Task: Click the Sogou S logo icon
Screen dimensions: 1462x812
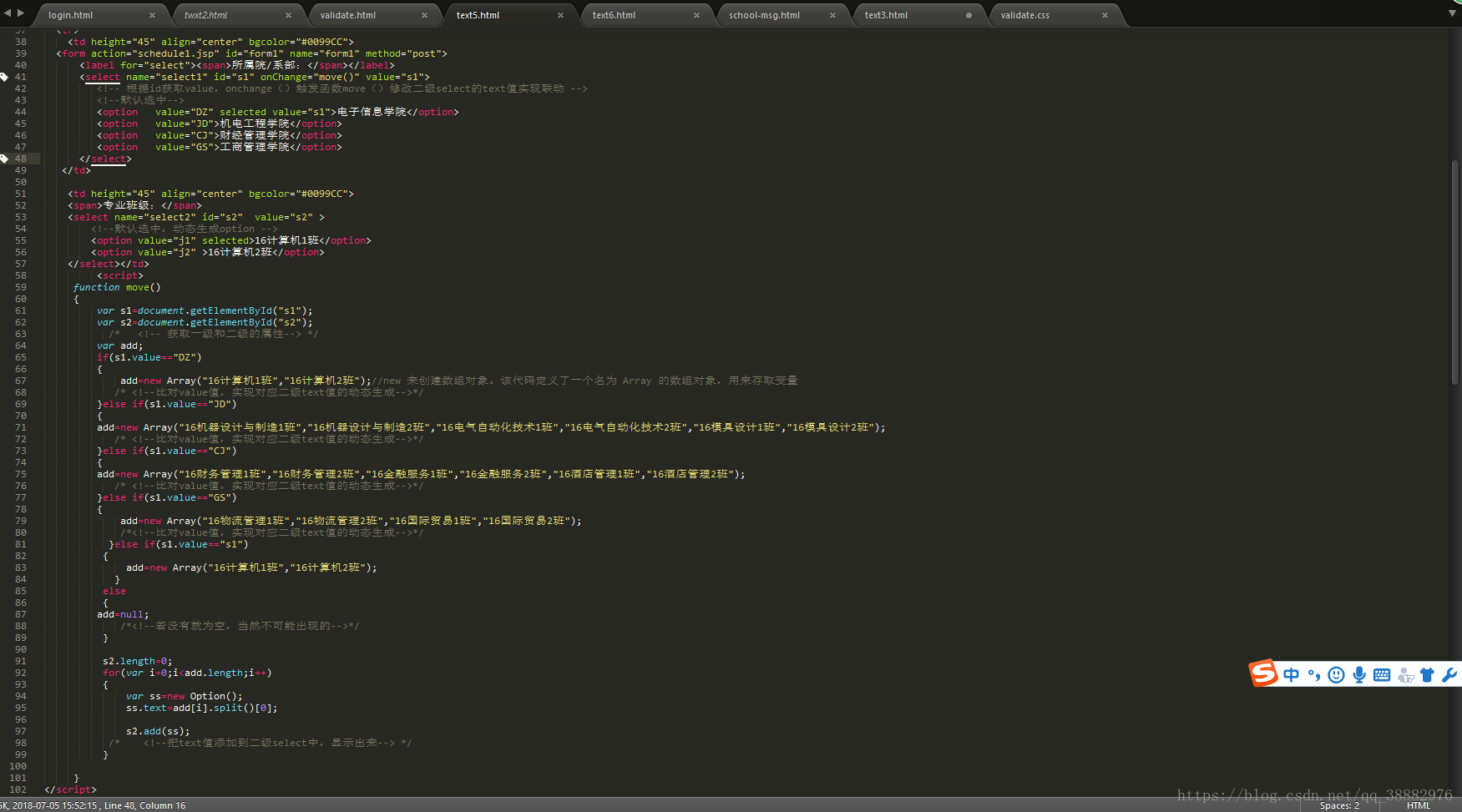Action: tap(1263, 673)
